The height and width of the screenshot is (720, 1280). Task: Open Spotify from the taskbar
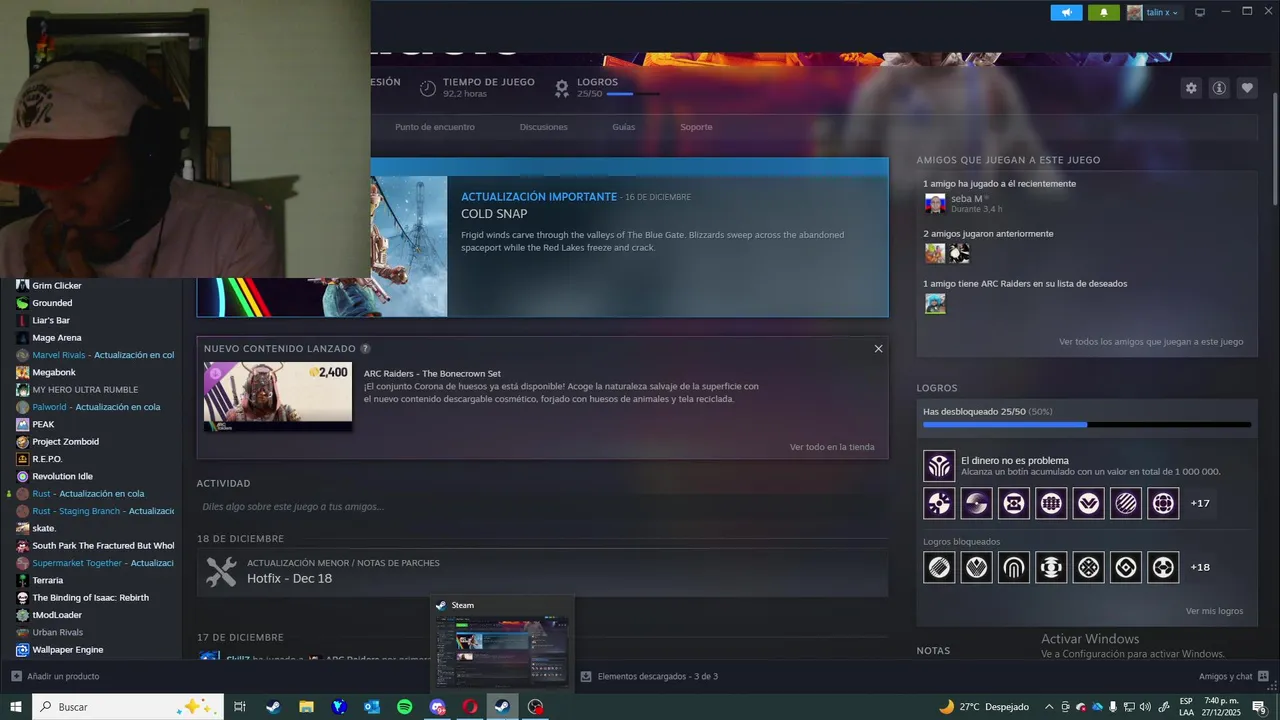point(405,706)
